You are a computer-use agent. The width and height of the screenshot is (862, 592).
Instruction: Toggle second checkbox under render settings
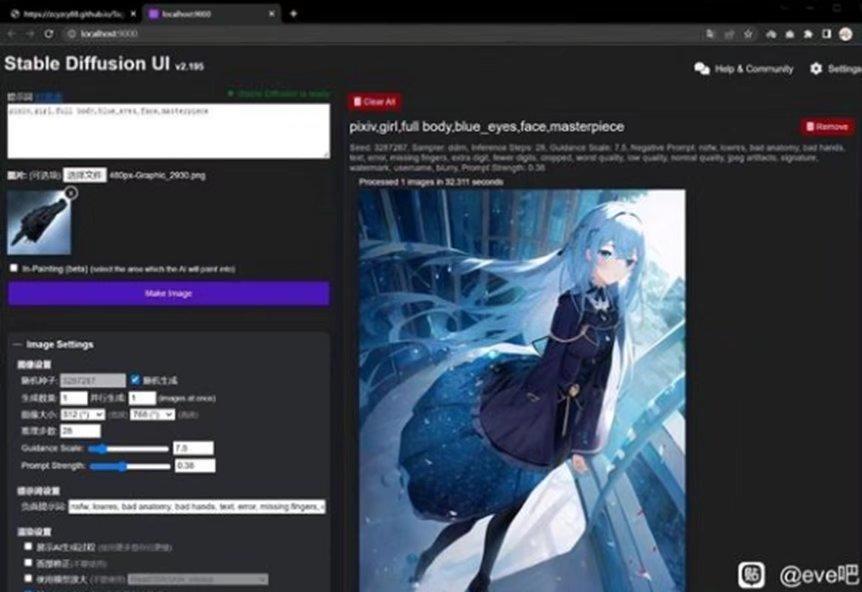point(28,562)
